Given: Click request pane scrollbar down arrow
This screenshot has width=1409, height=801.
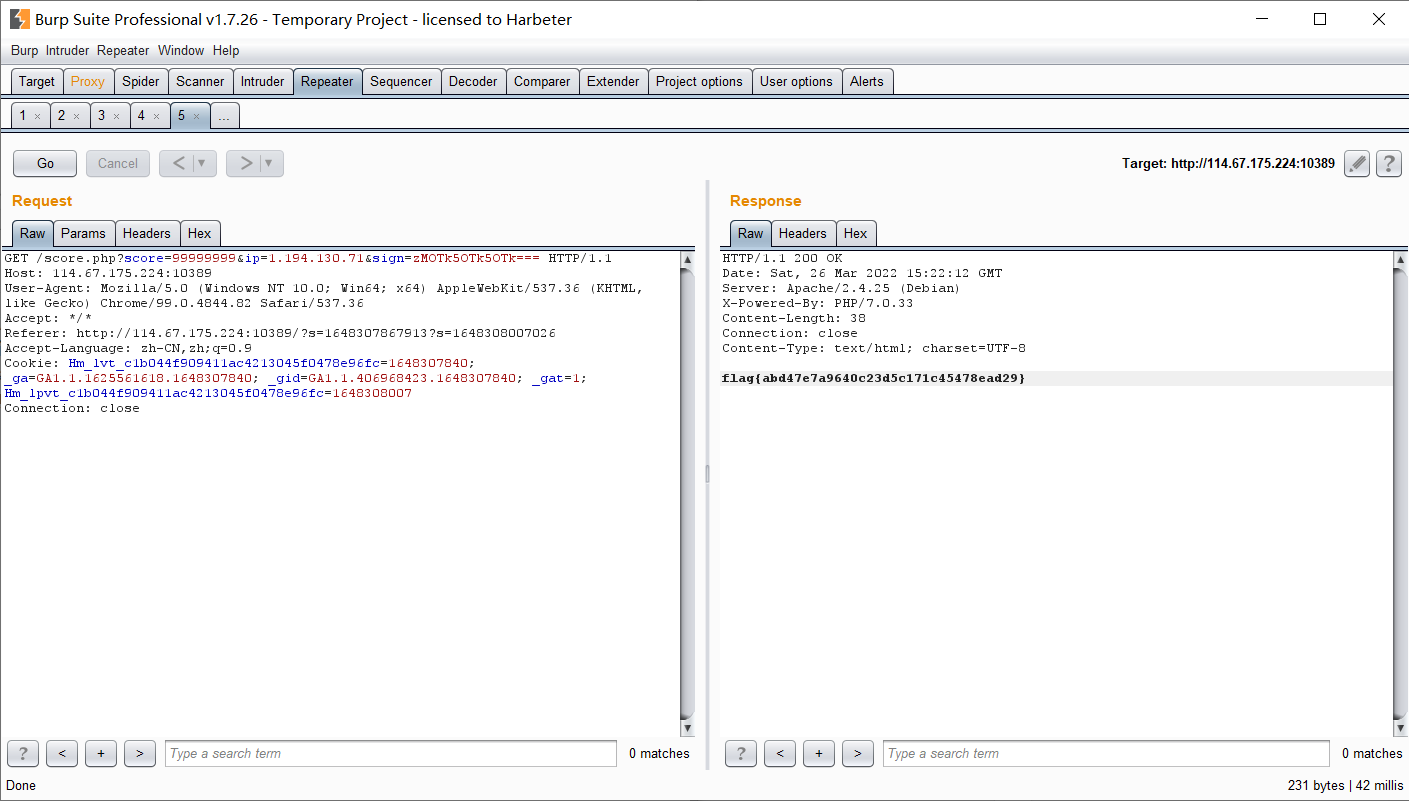Looking at the screenshot, I should pyautogui.click(x=687, y=727).
